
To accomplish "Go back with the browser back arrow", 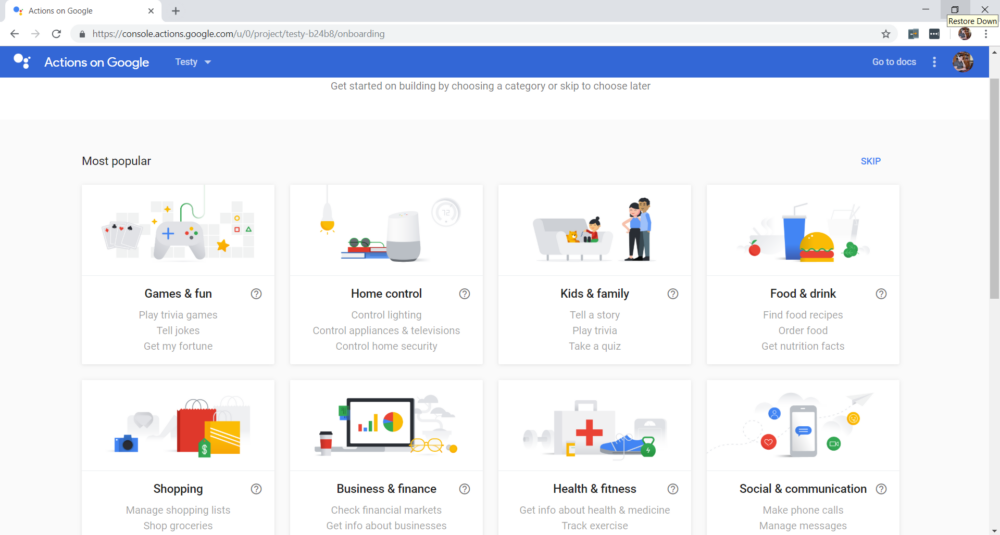I will pos(15,34).
